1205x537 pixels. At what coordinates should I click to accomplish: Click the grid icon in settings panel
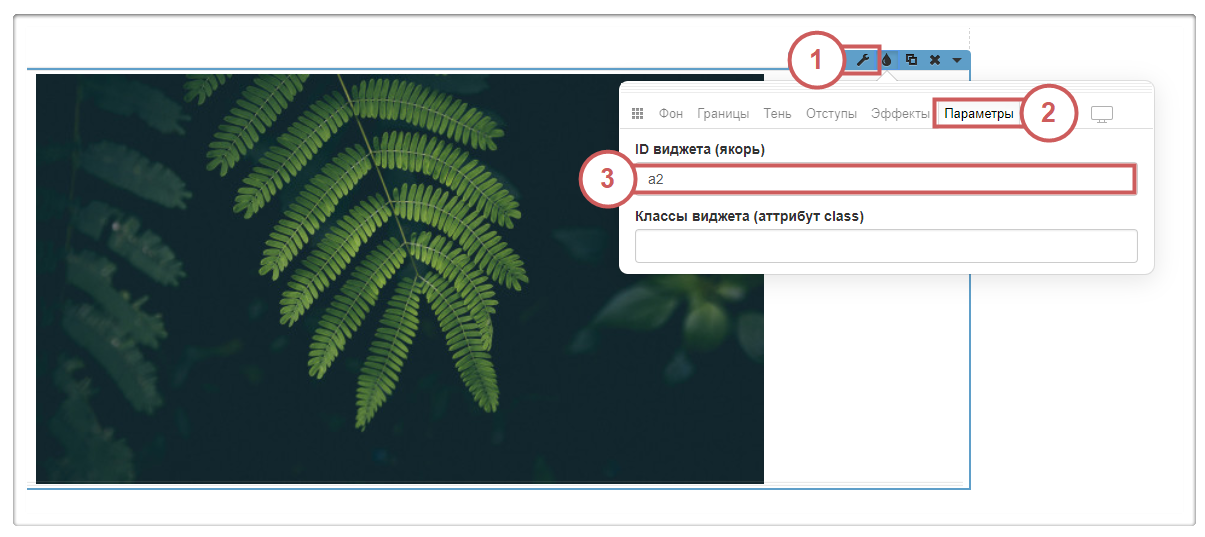pos(638,114)
